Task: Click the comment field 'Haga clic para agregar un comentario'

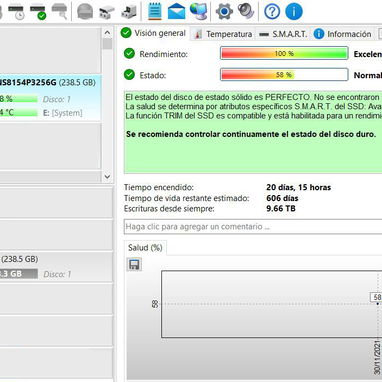Action: coord(253,227)
